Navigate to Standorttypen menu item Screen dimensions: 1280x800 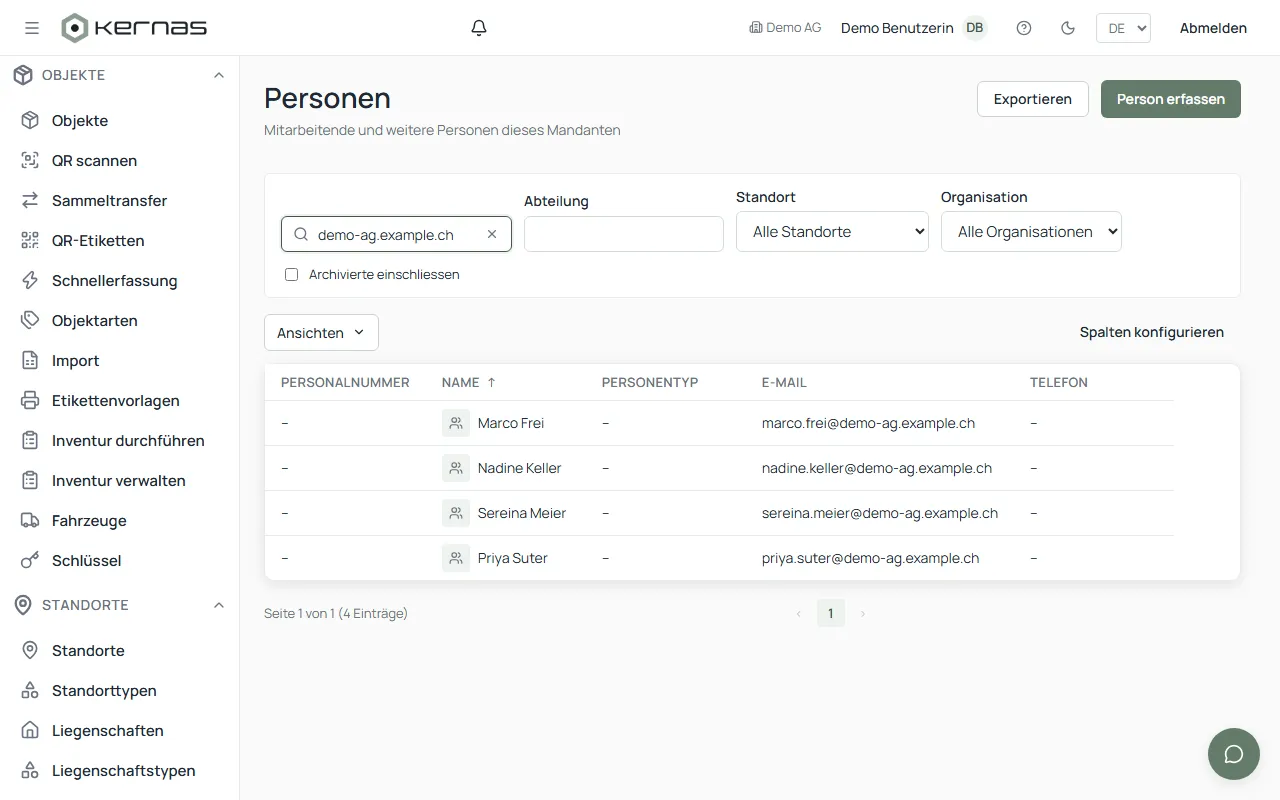tap(104, 690)
